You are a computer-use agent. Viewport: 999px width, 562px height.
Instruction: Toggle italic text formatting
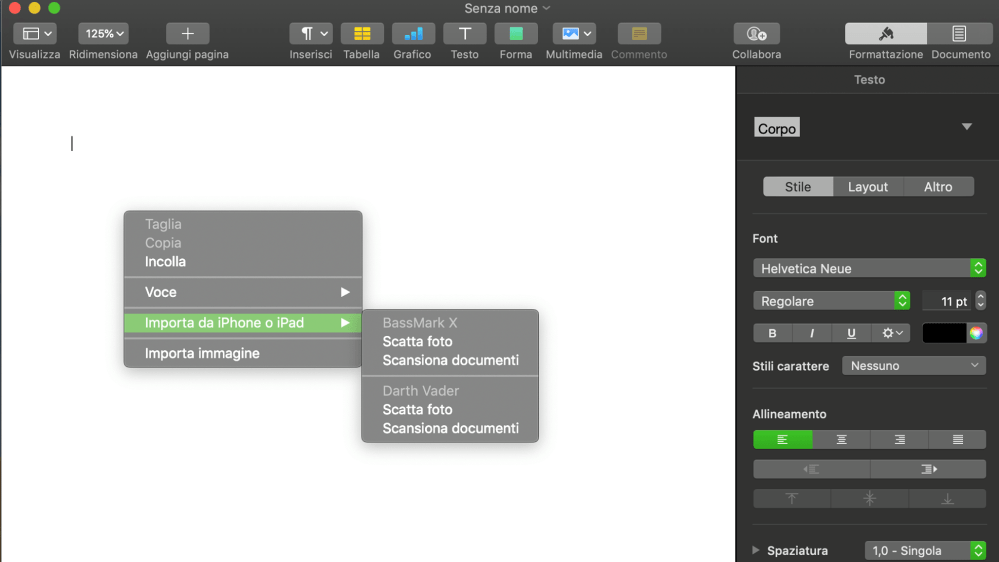coord(812,333)
